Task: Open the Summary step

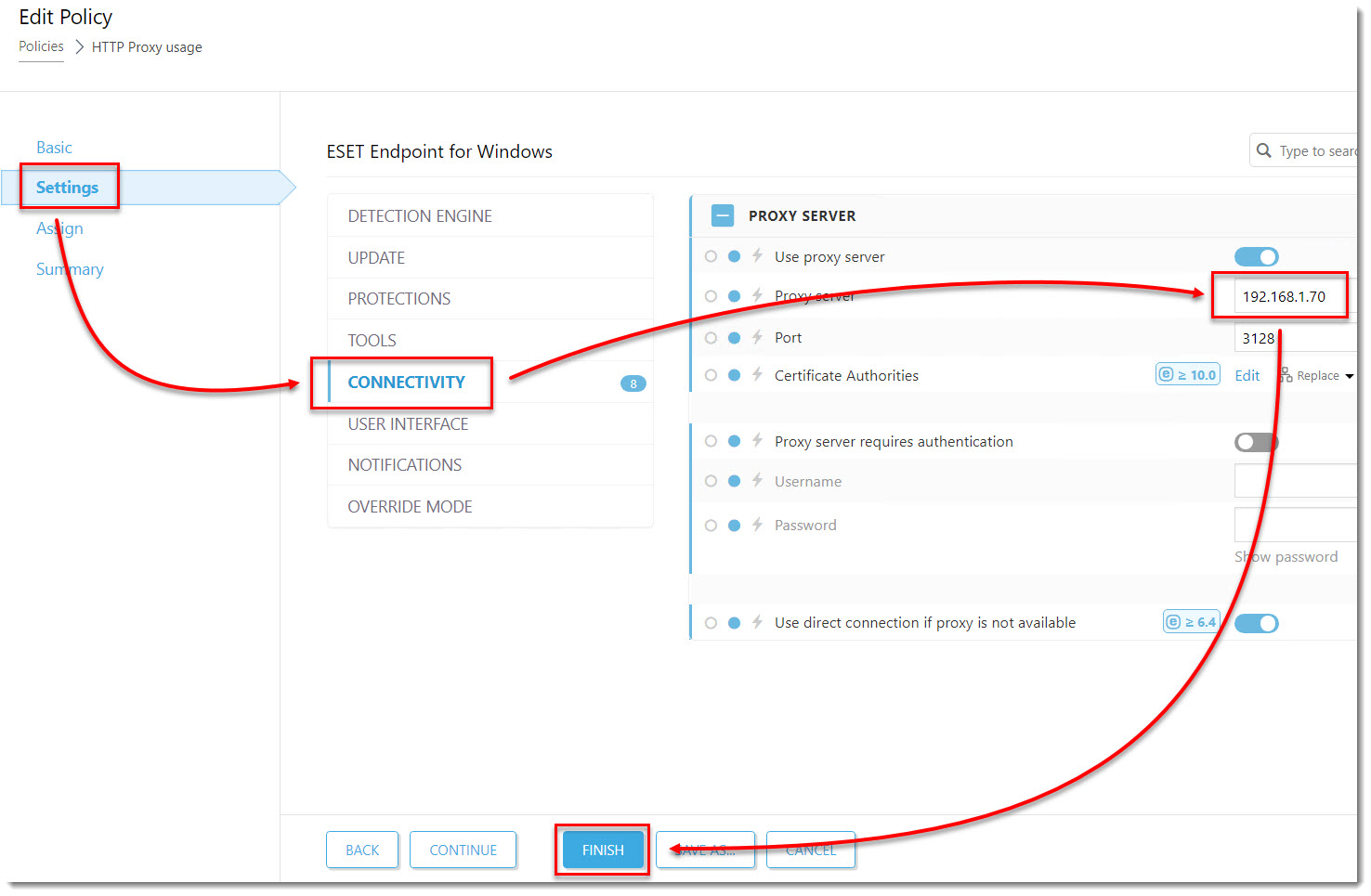Action: pos(70,269)
